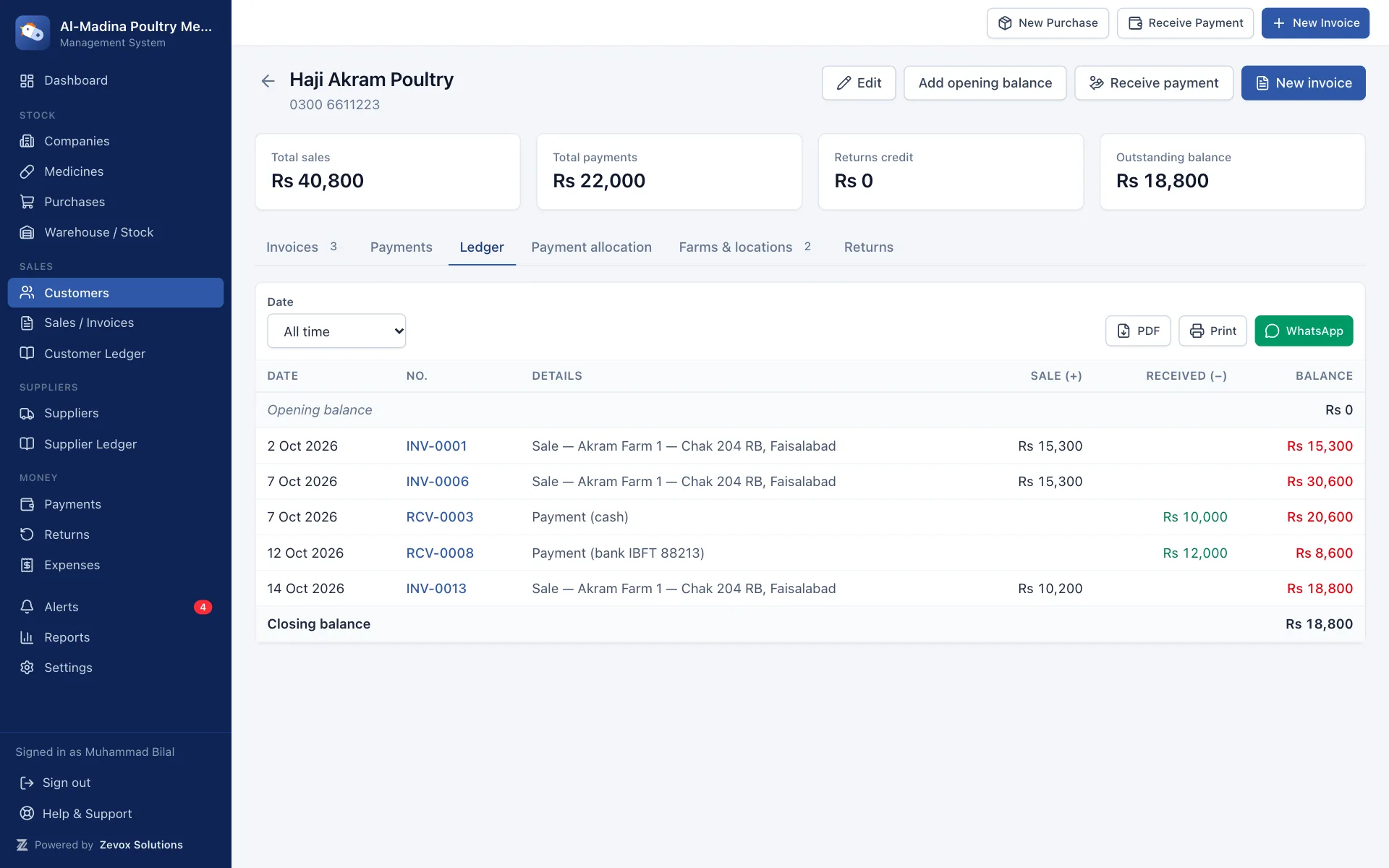Switch to the Invoices tab
This screenshot has height=868, width=1389.
[302, 247]
